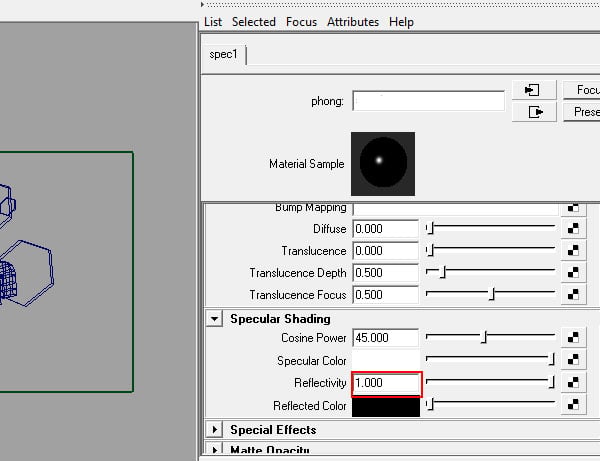Collapse the Specular Shading section
This screenshot has height=461, width=600.
[x=214, y=319]
